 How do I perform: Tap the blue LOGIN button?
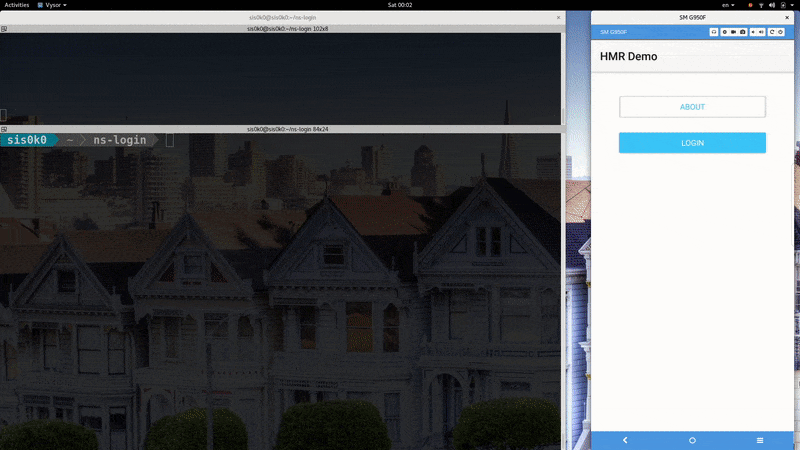pyautogui.click(x=692, y=143)
